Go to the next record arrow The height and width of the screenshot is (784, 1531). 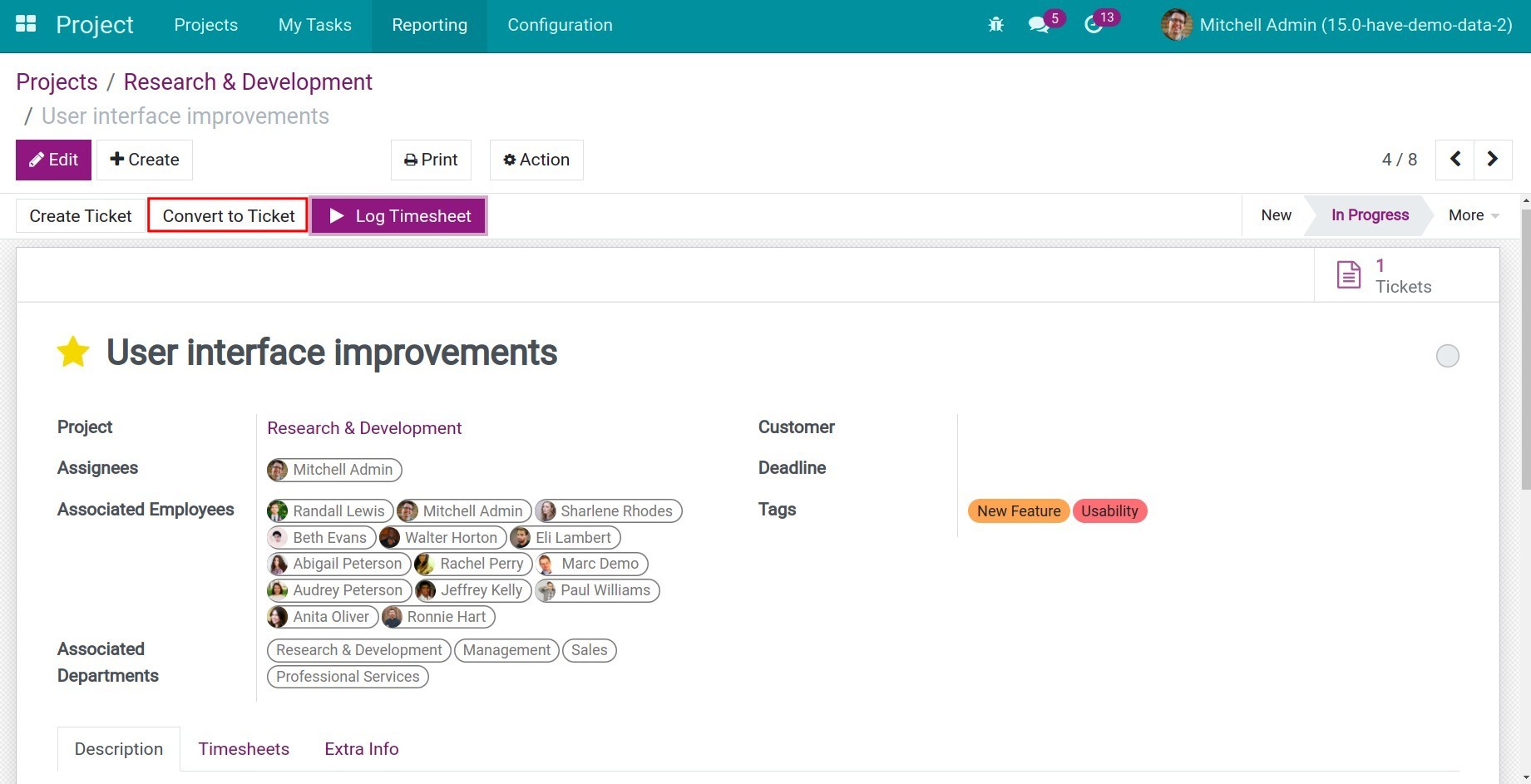click(1493, 159)
